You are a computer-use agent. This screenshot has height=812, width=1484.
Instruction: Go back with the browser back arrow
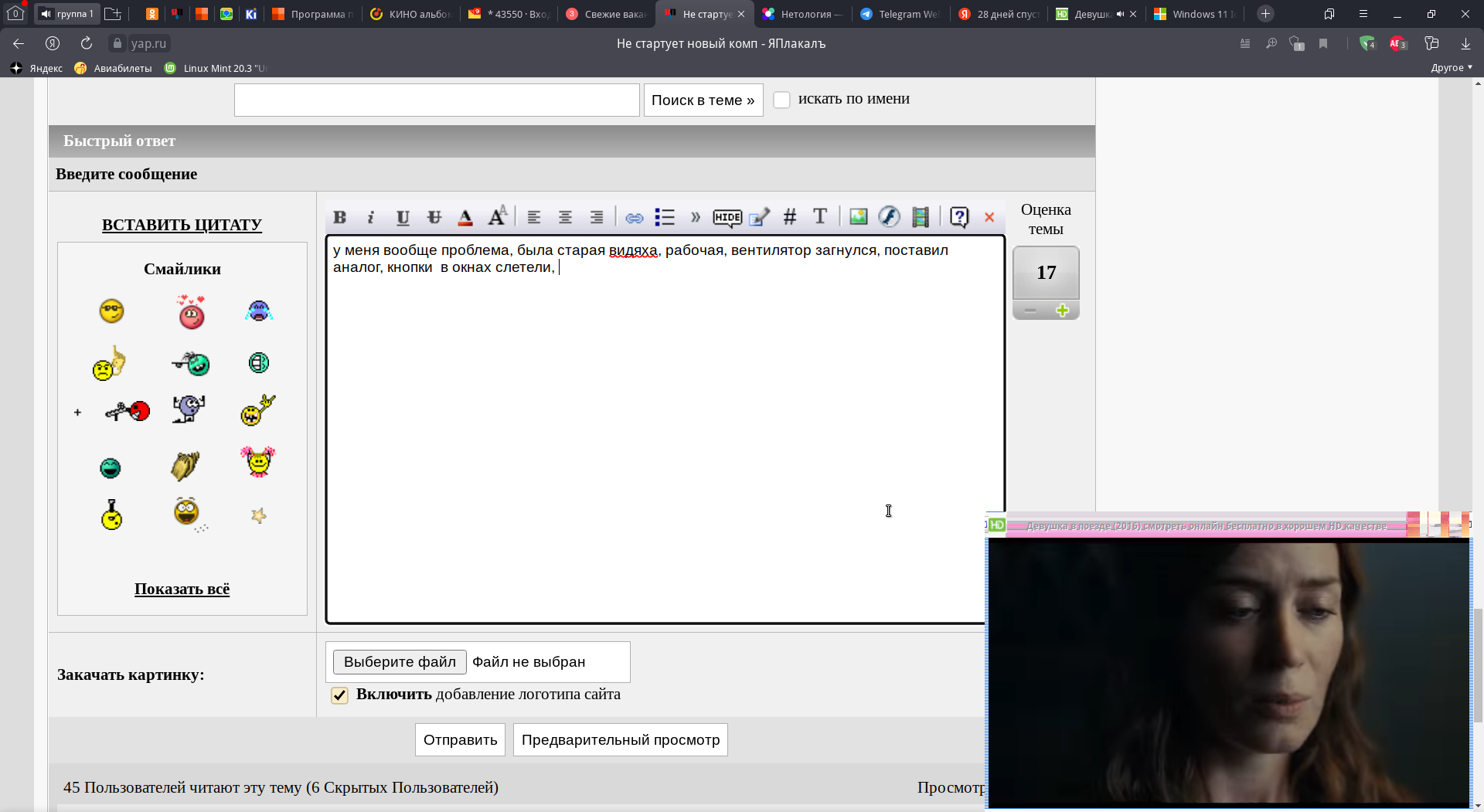coord(19,43)
